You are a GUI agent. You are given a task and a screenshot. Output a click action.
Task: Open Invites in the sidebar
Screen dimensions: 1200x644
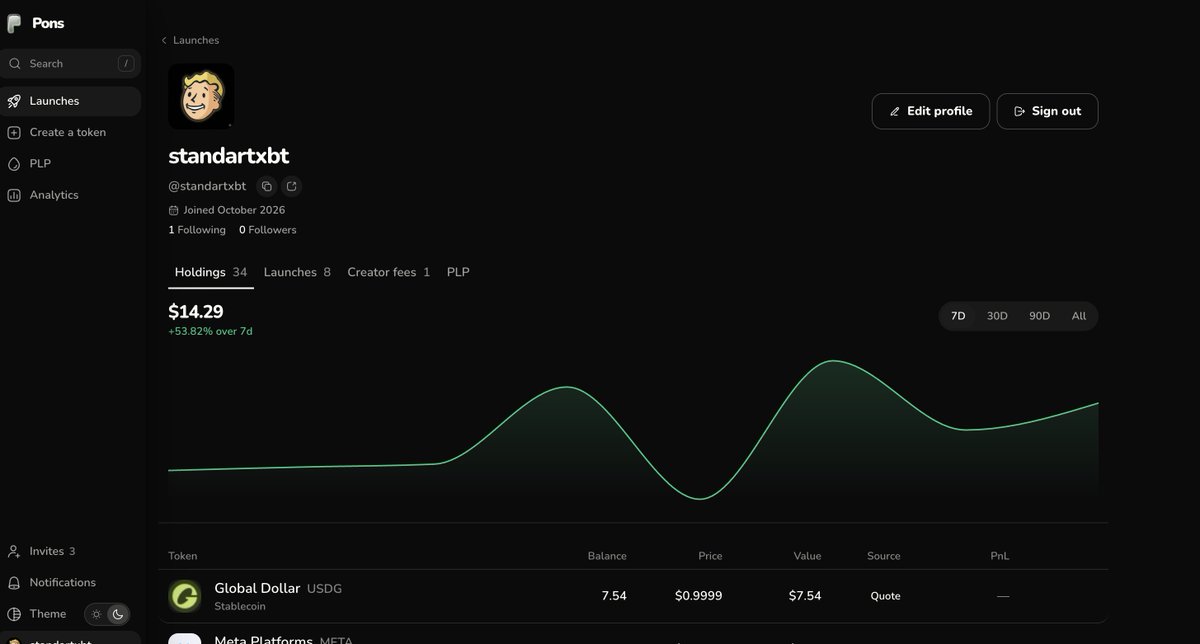[70, 551]
